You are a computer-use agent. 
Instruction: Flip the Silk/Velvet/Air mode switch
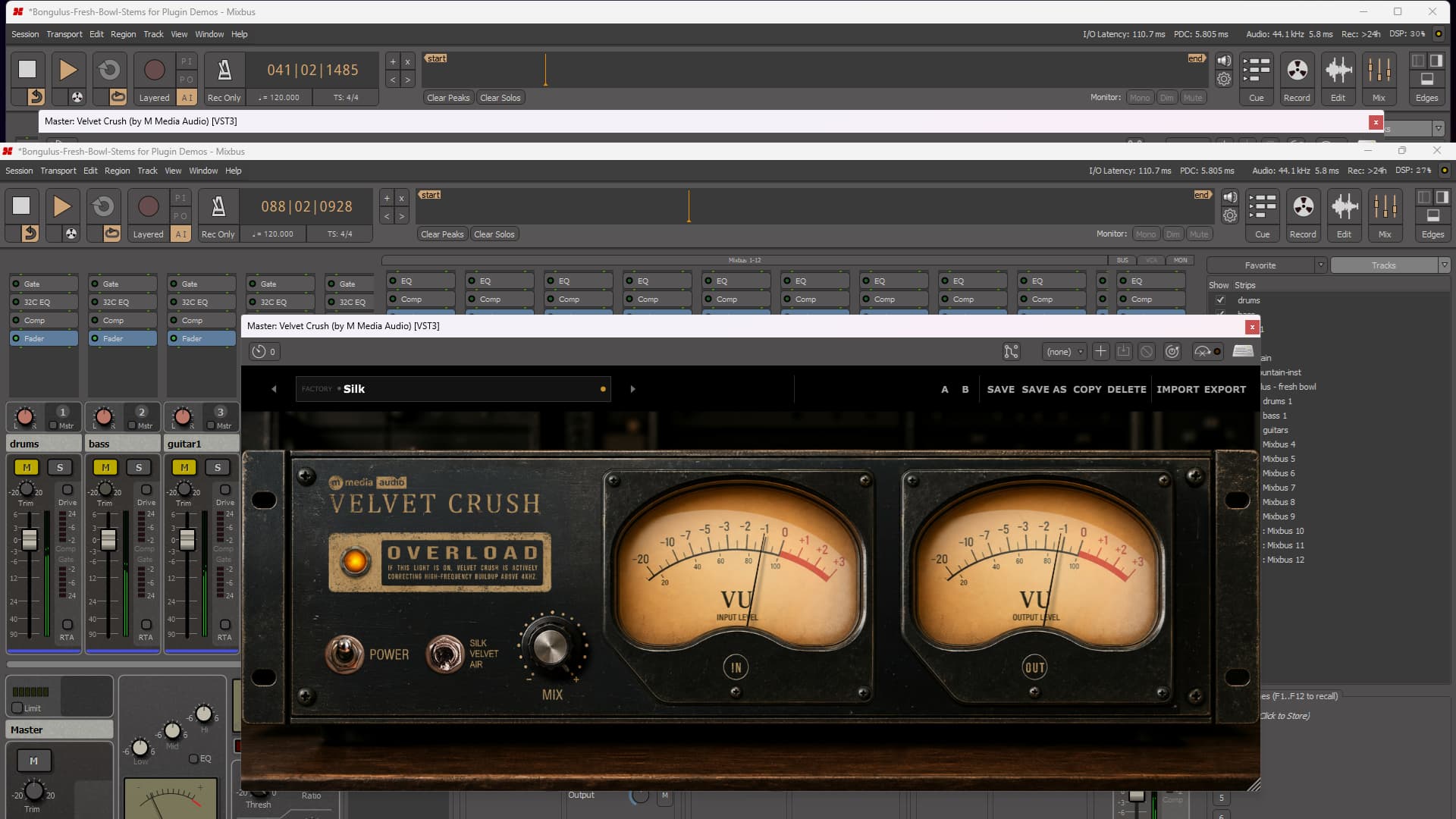coord(445,654)
